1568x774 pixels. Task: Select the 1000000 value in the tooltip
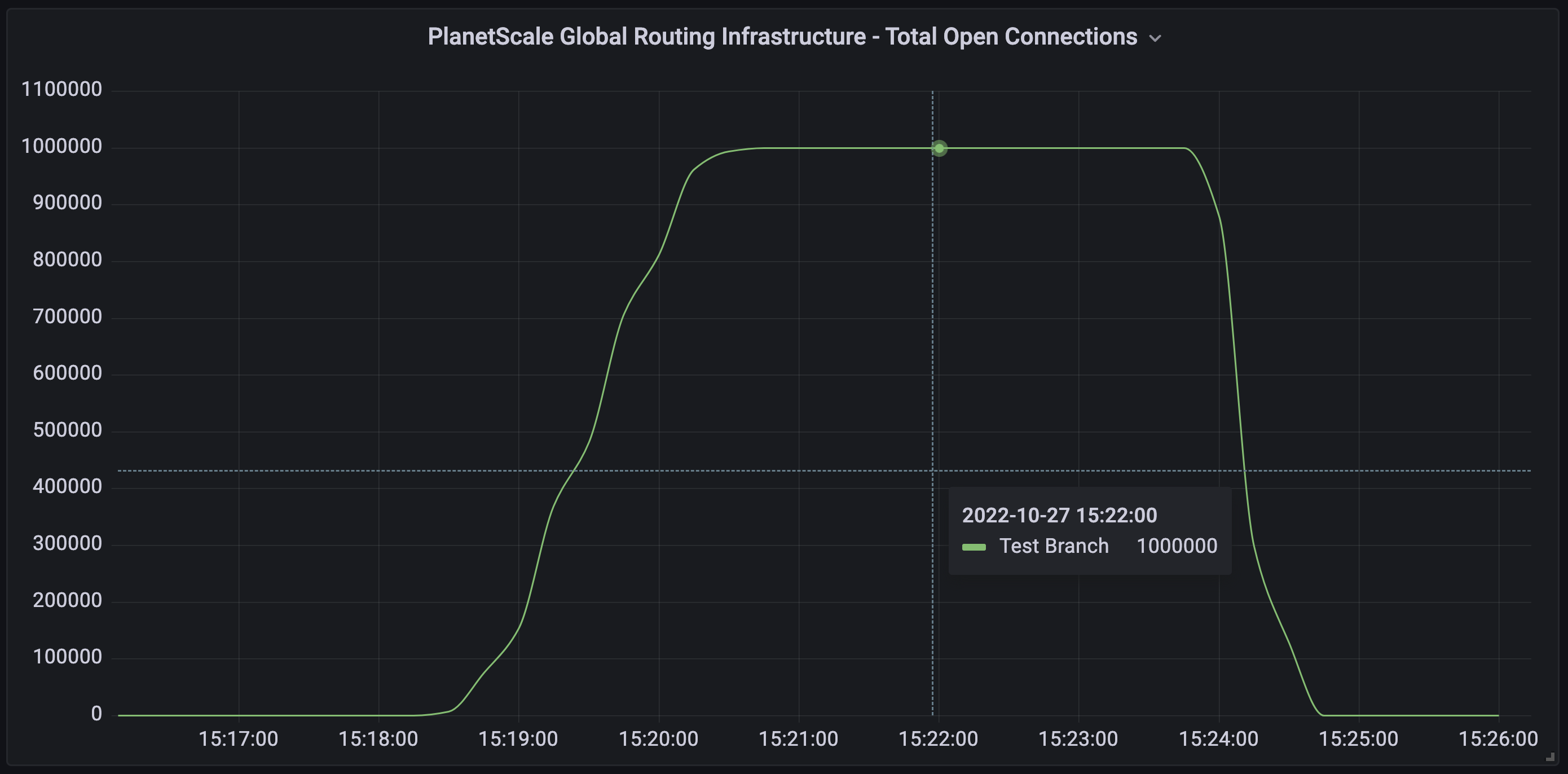1177,546
